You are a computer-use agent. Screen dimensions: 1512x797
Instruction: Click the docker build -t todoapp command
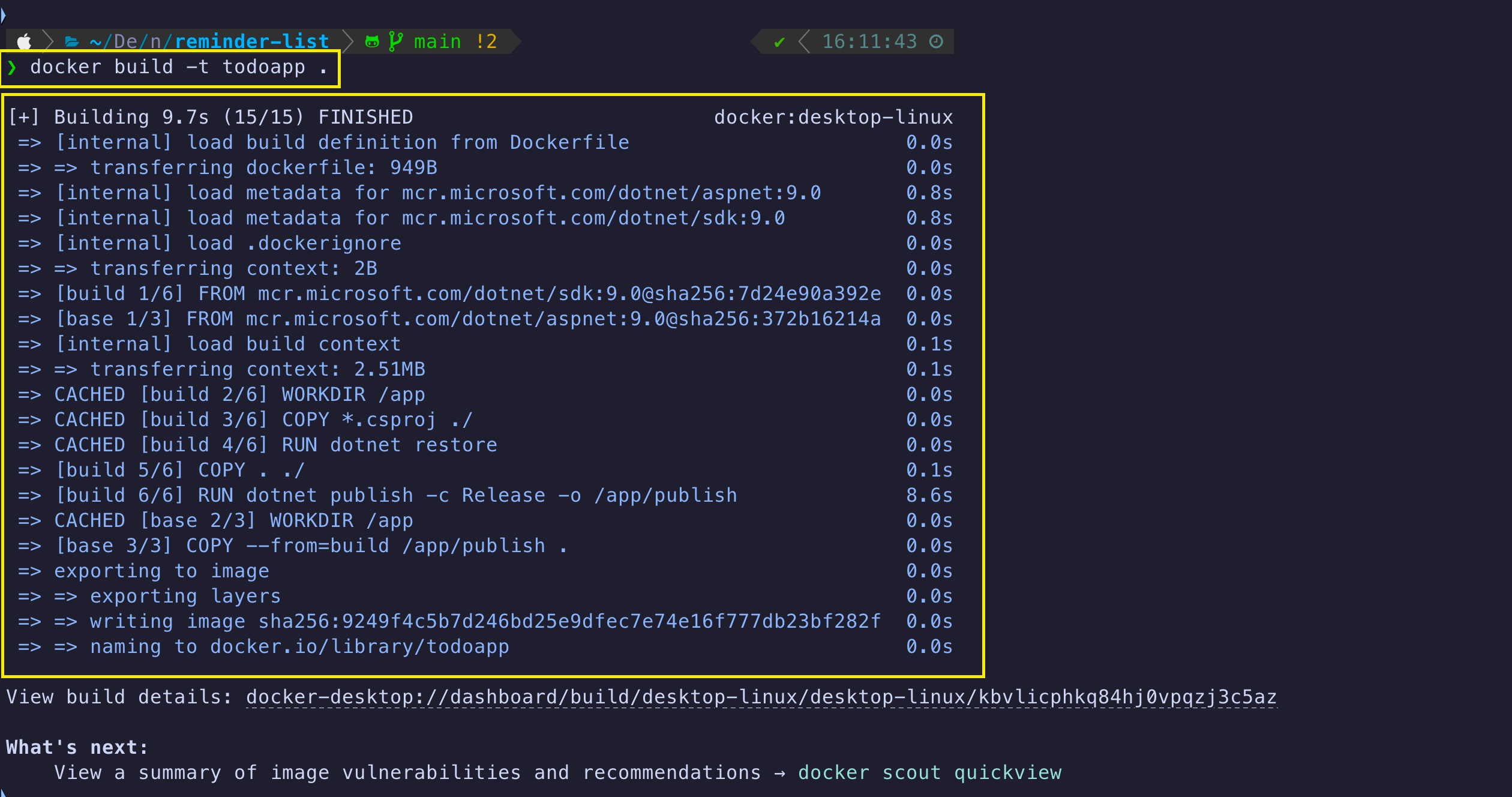(x=179, y=67)
